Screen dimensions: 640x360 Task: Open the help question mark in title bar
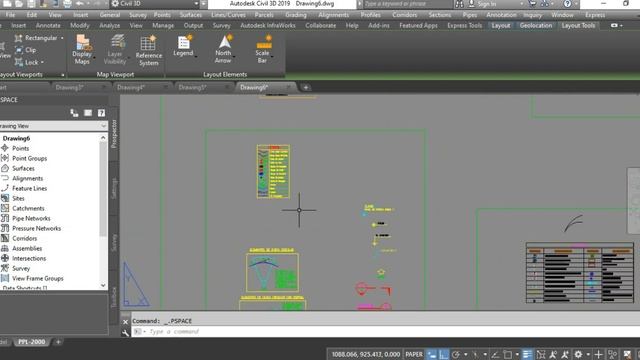point(567,4)
